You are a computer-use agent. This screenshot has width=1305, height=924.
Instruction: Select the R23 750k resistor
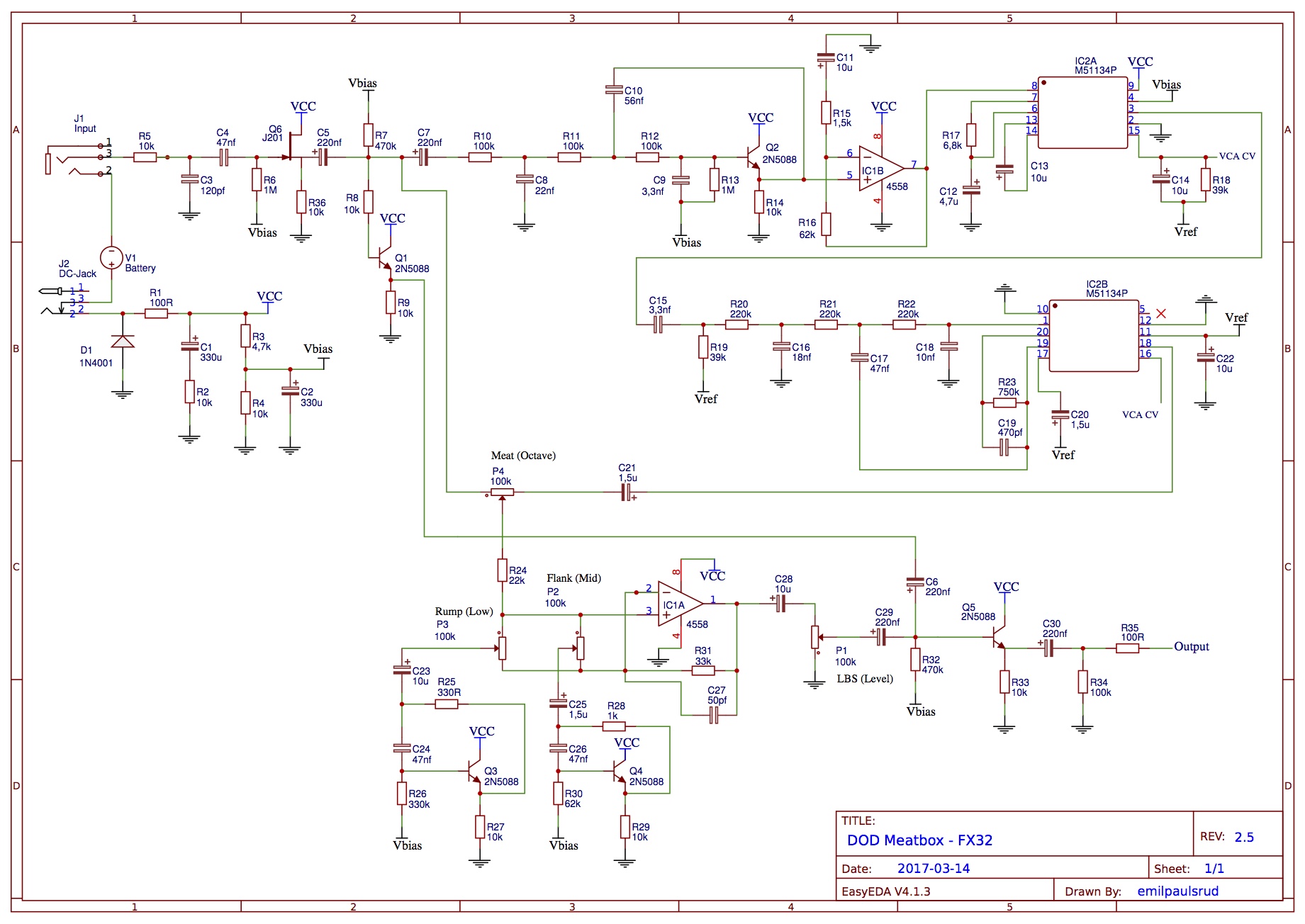(1004, 403)
